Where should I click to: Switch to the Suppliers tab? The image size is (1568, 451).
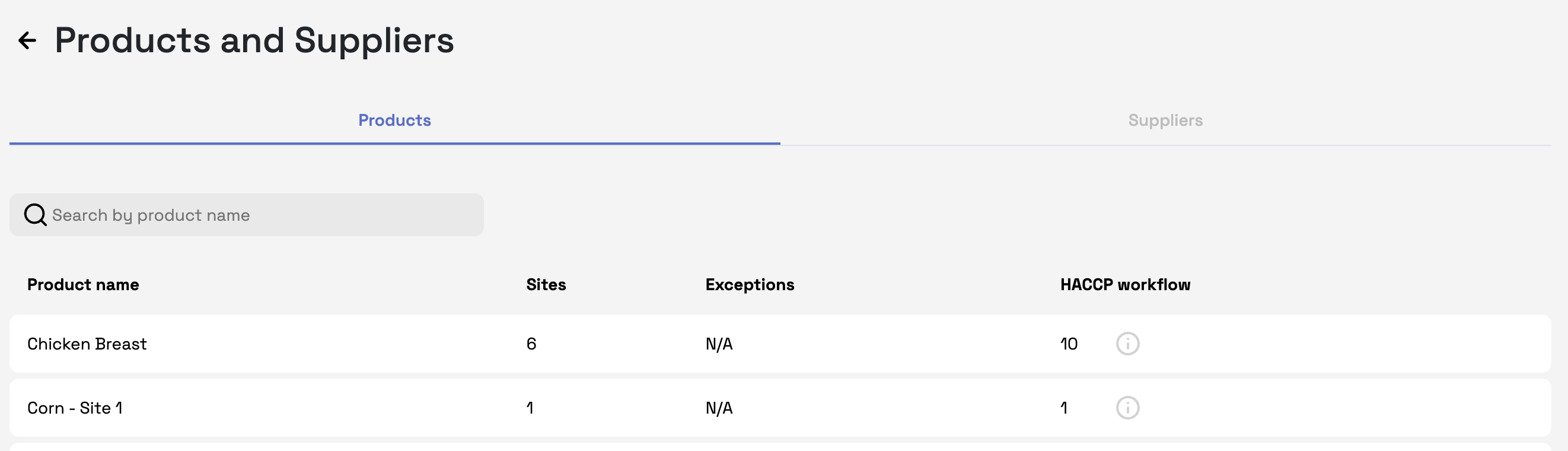pos(1165,120)
